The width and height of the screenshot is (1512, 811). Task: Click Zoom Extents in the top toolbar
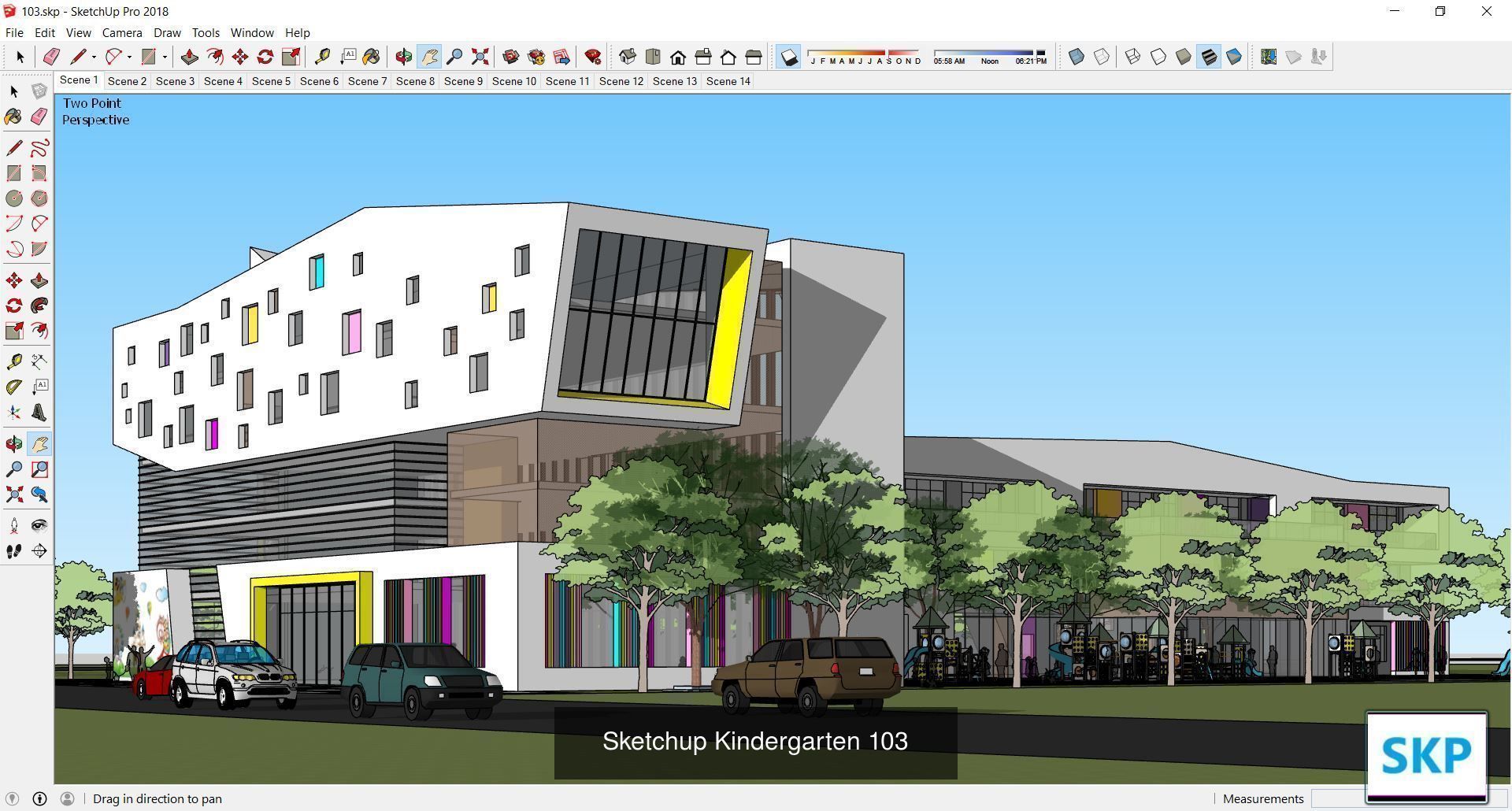[480, 57]
